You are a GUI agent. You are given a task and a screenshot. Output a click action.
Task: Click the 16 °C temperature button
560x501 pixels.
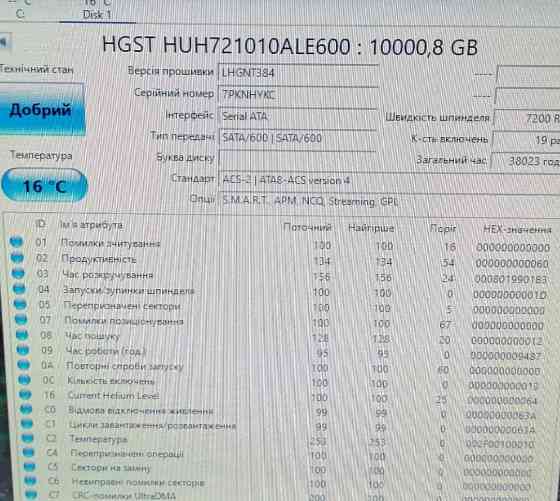(x=44, y=186)
